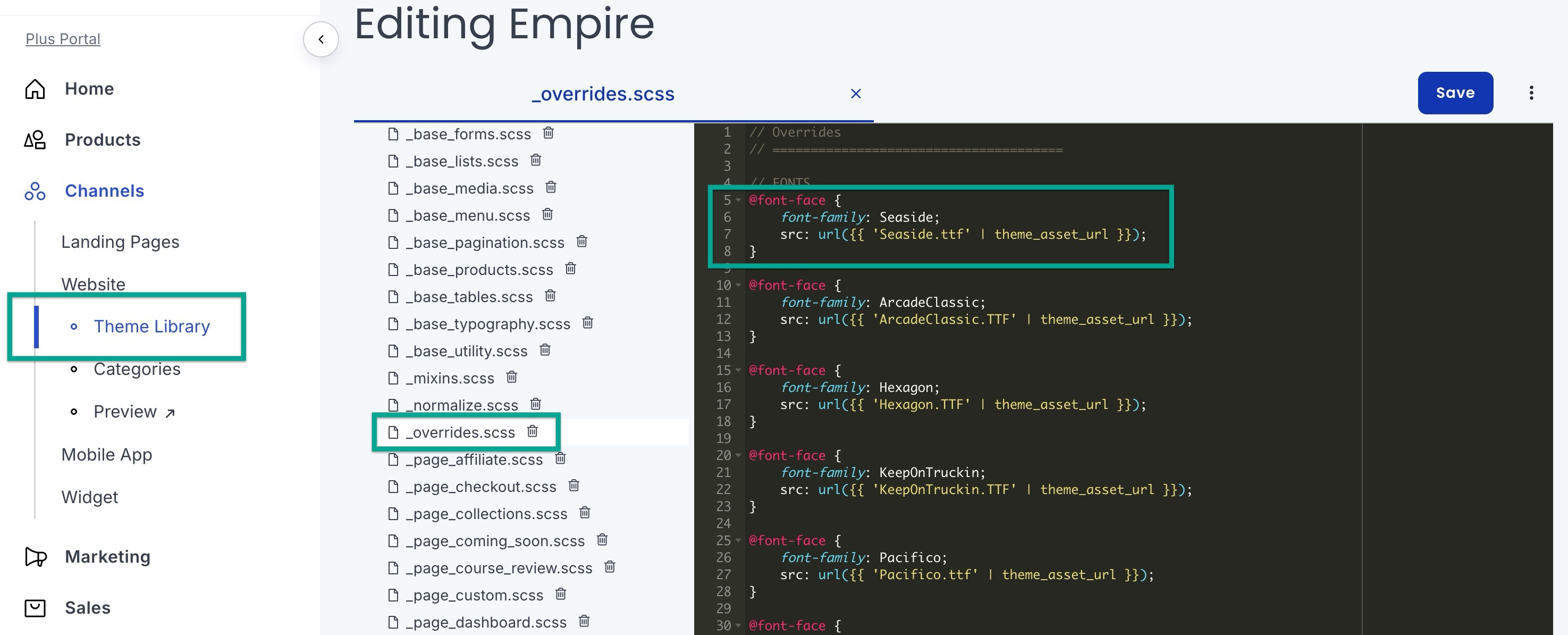Open the Sales section
The height and width of the screenshot is (635, 1568).
tap(88, 608)
